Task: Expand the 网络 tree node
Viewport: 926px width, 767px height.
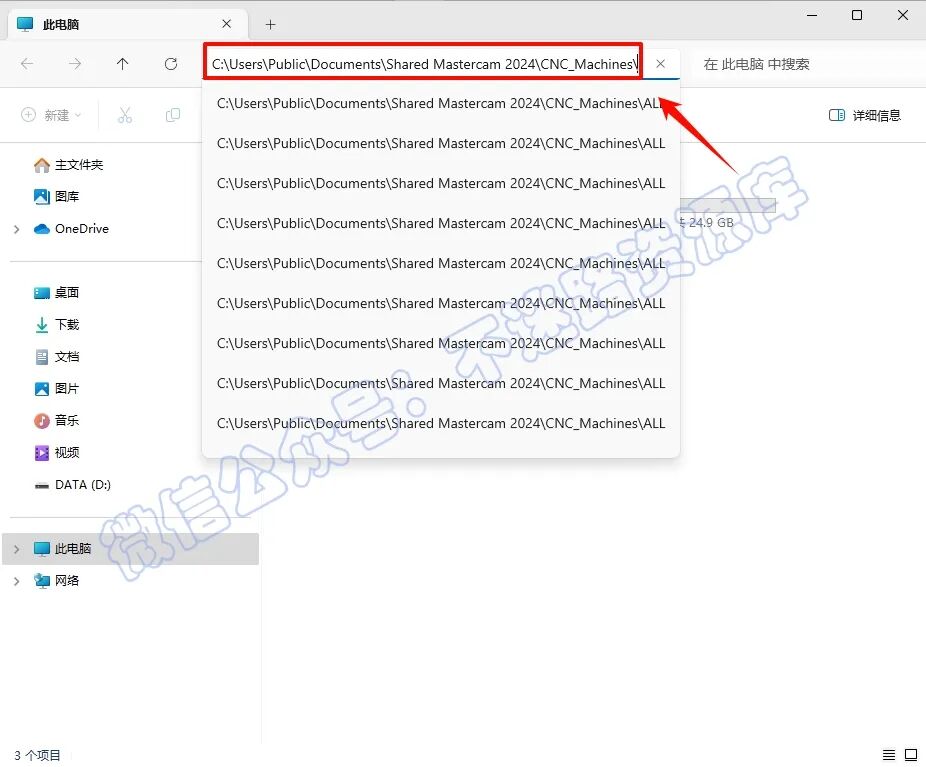Action: [17, 581]
